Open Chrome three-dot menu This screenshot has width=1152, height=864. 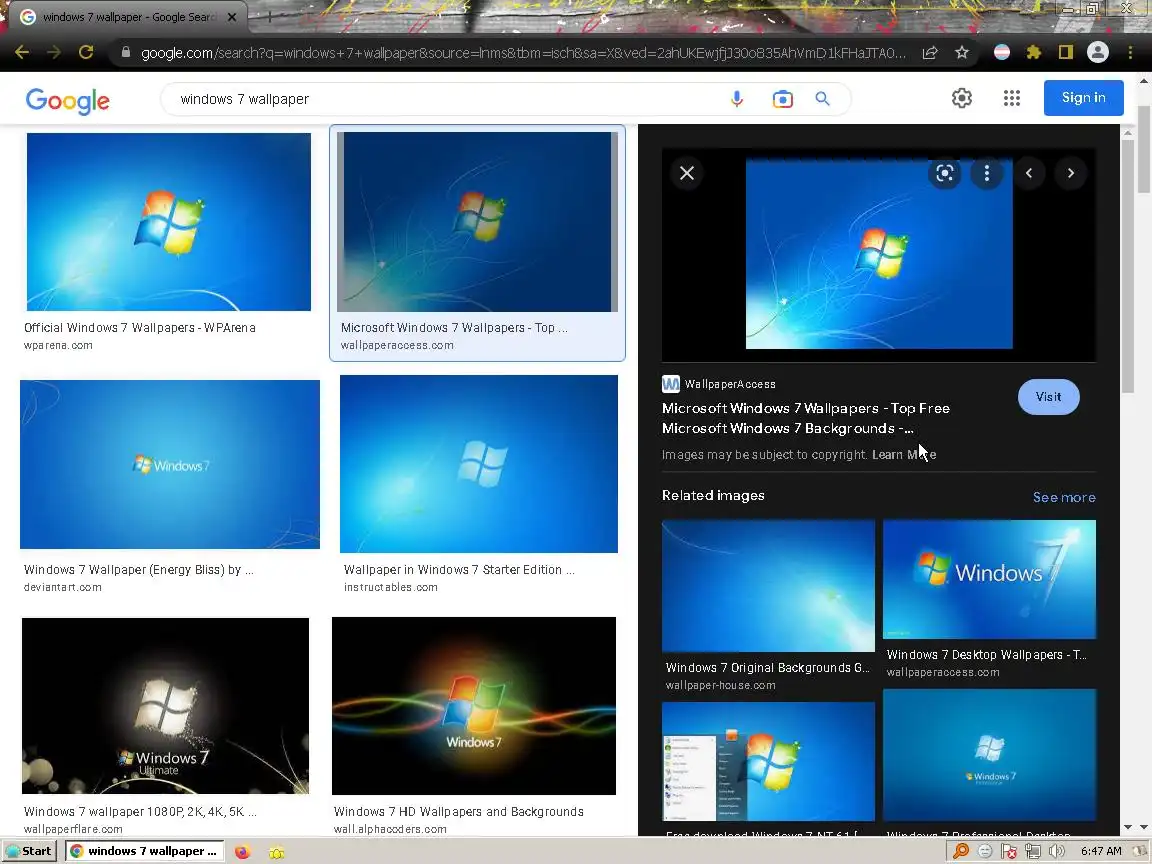(x=1130, y=52)
